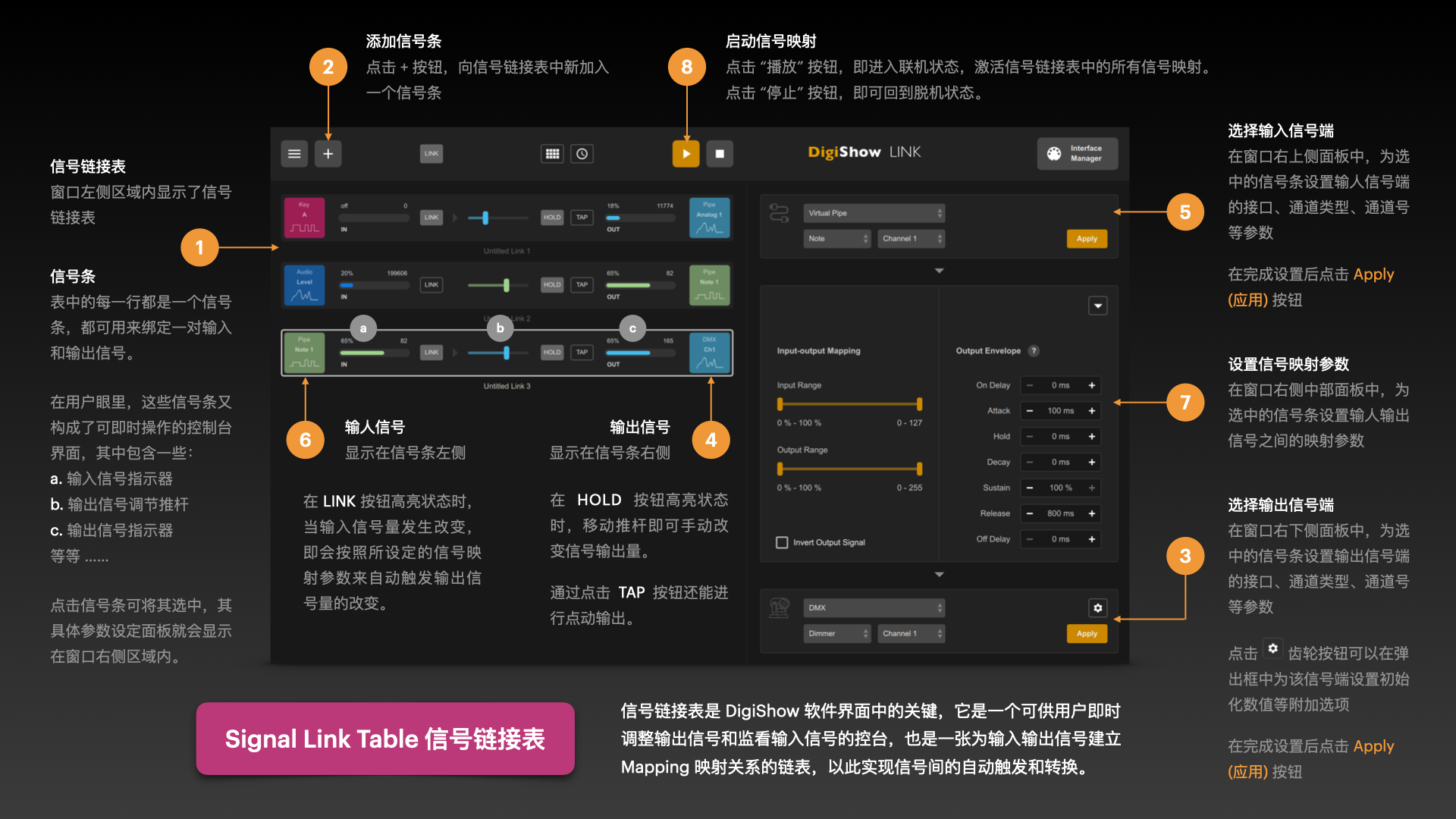Toggle LINK on the Audio Level row
1456x819 pixels.
pyautogui.click(x=431, y=285)
